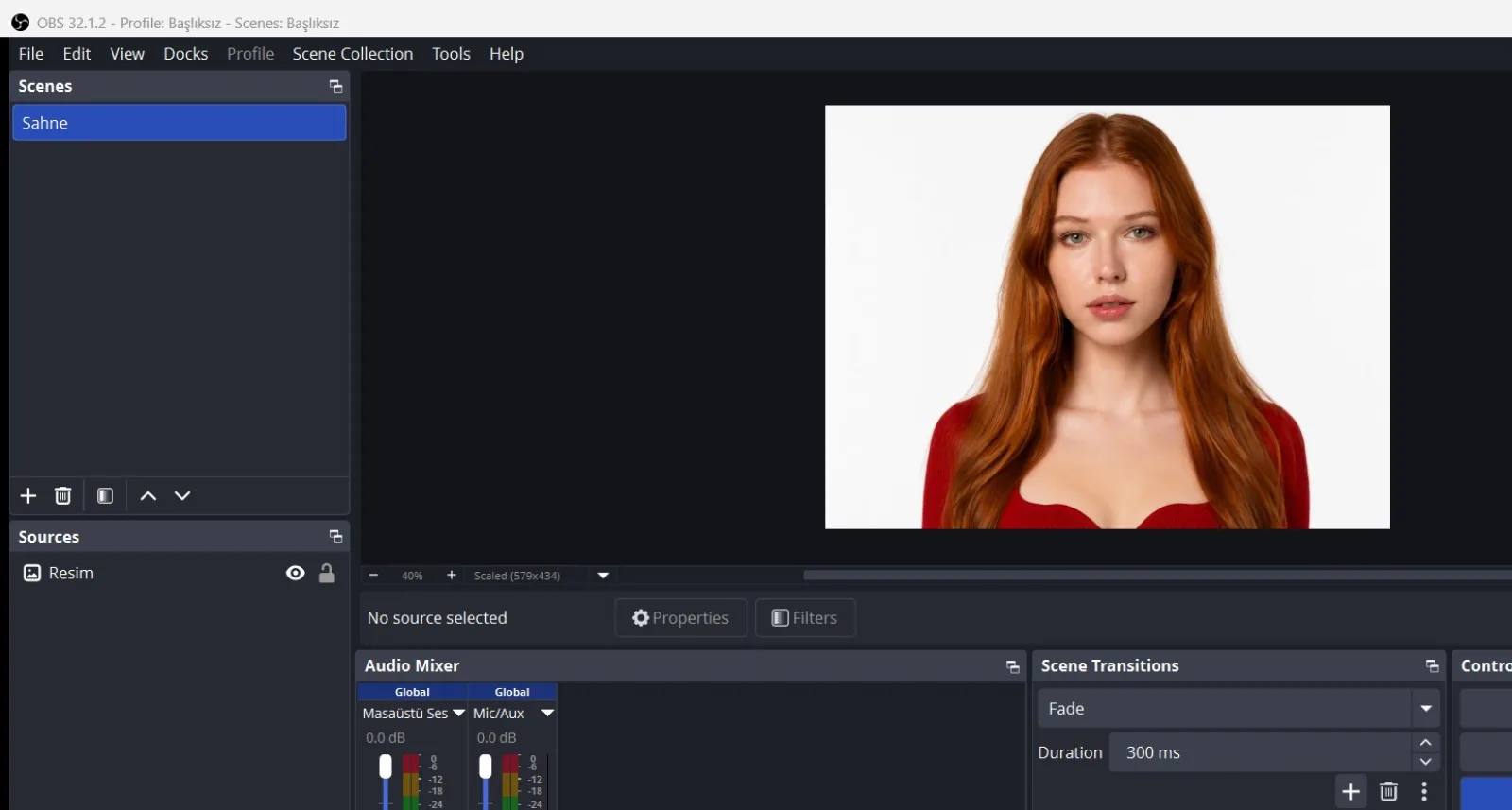Viewport: 1512px width, 810px height.
Task: Open scene filters icon in Scenes dock
Action: point(106,496)
